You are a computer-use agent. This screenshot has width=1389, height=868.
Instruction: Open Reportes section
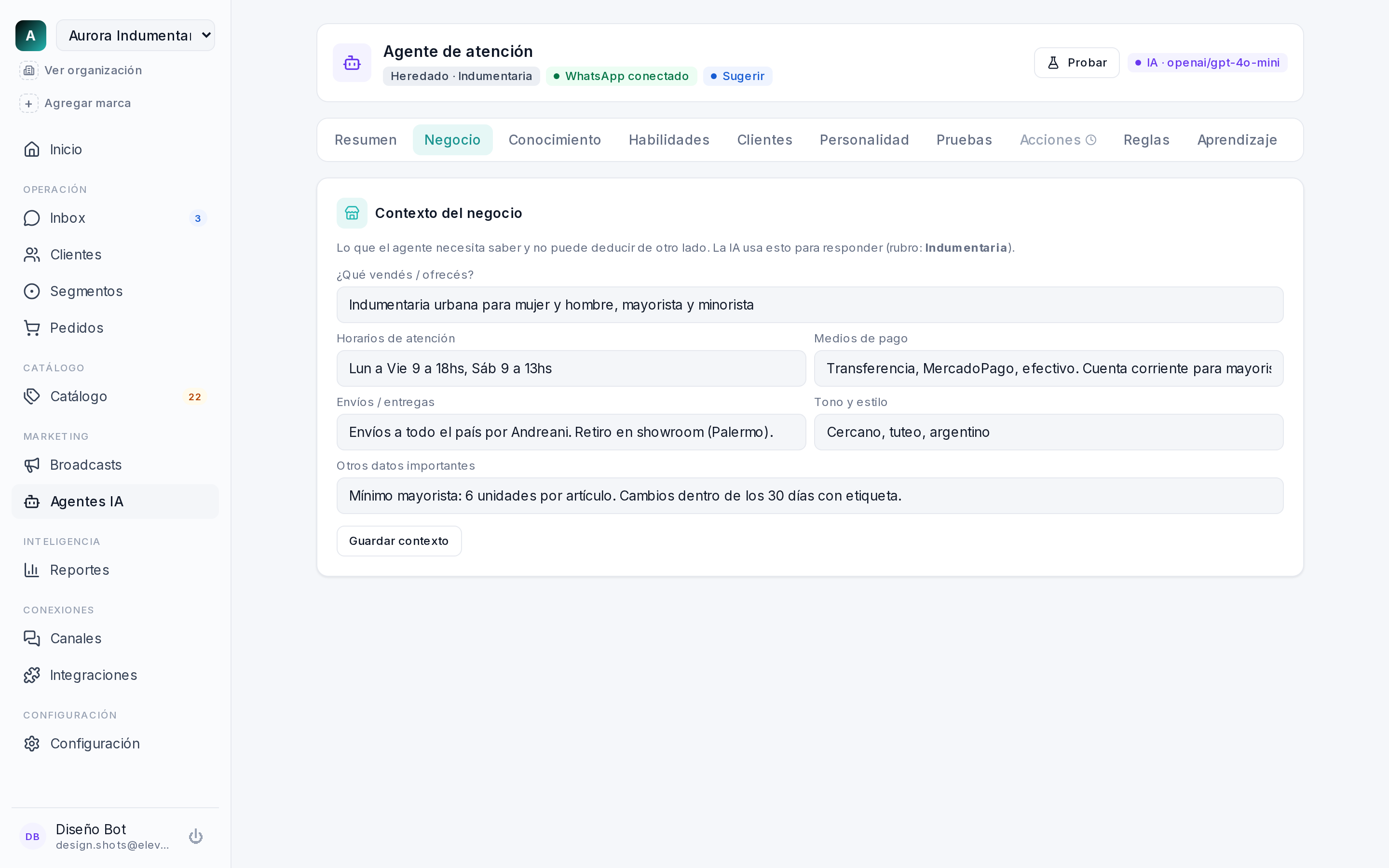click(x=115, y=570)
